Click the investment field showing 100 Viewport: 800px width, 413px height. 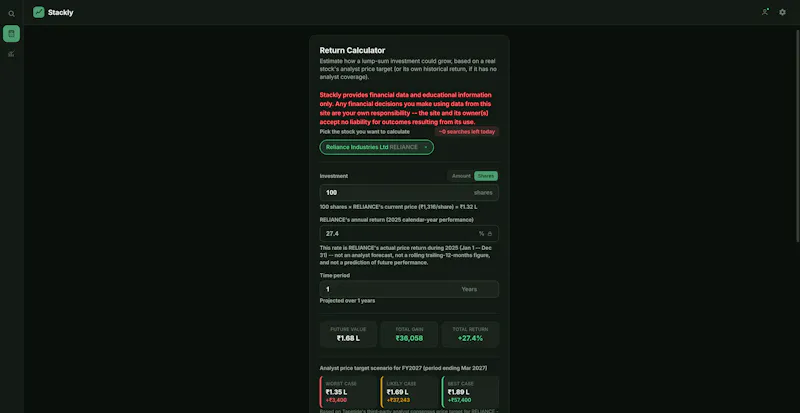409,192
